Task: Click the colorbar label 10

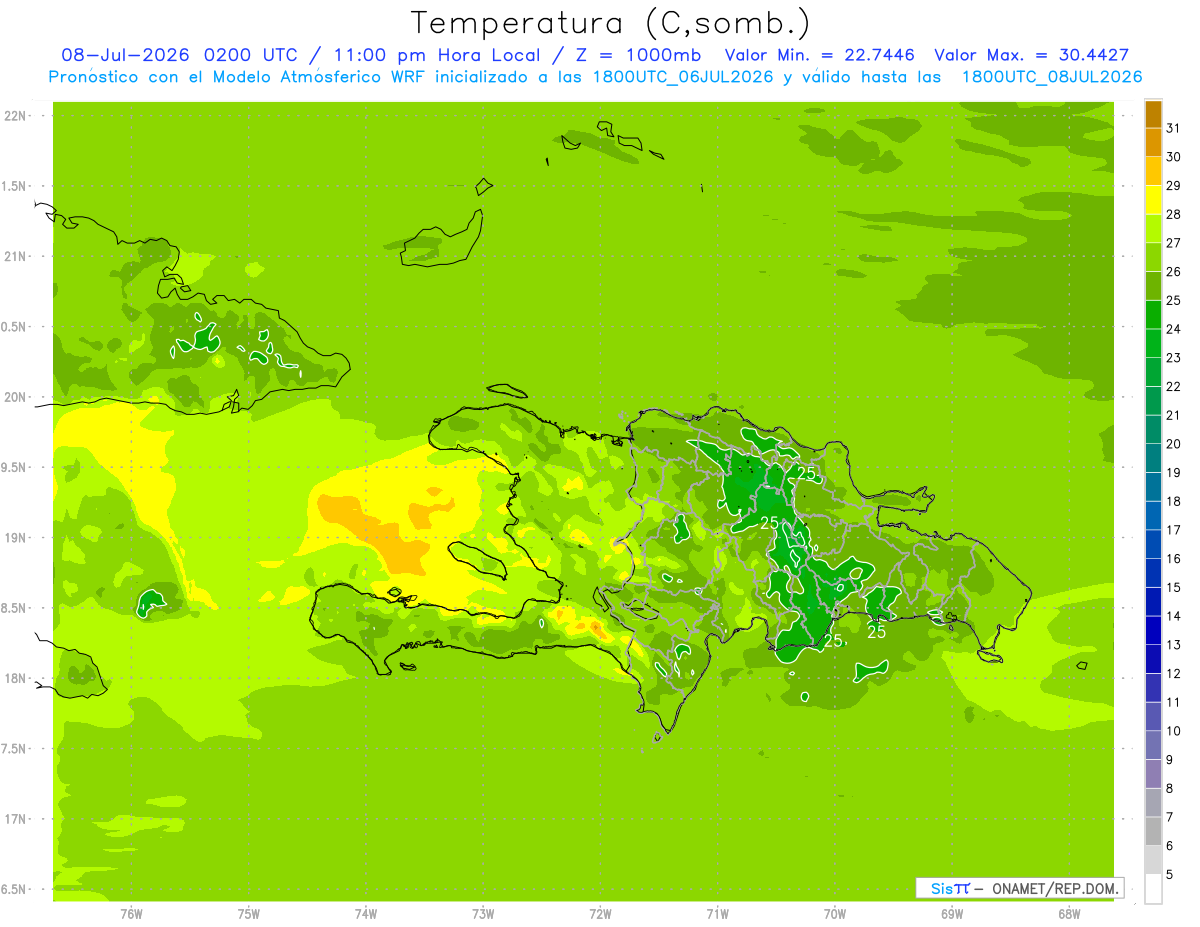Action: (1173, 731)
